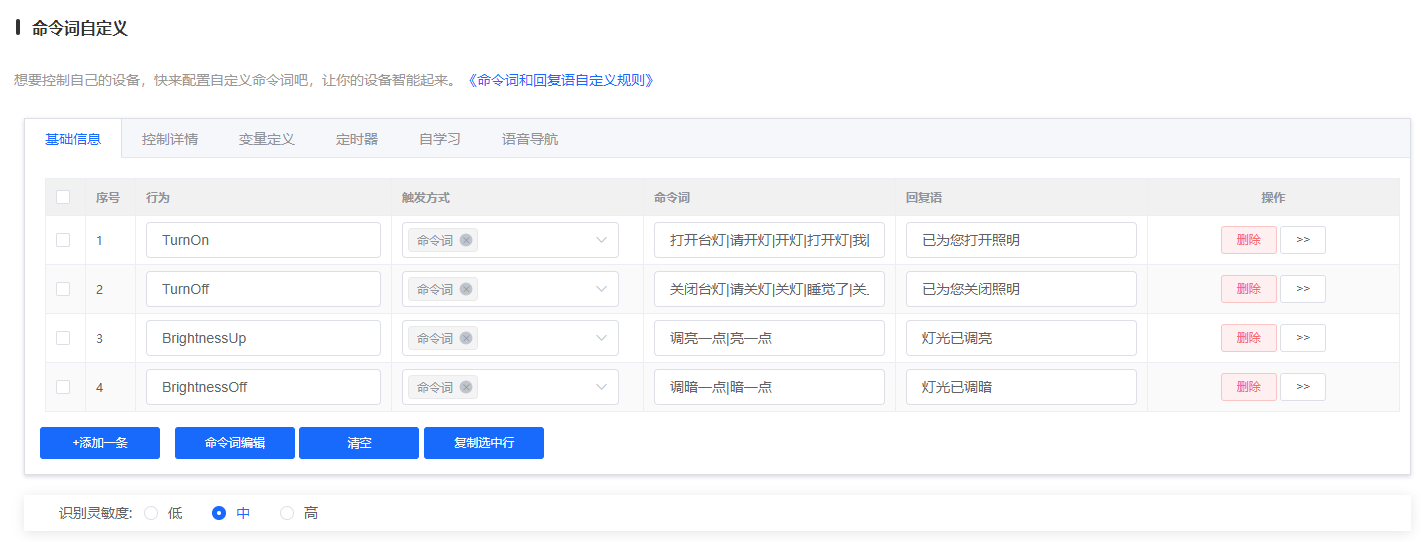Click the 操作 column header

coord(1273,198)
